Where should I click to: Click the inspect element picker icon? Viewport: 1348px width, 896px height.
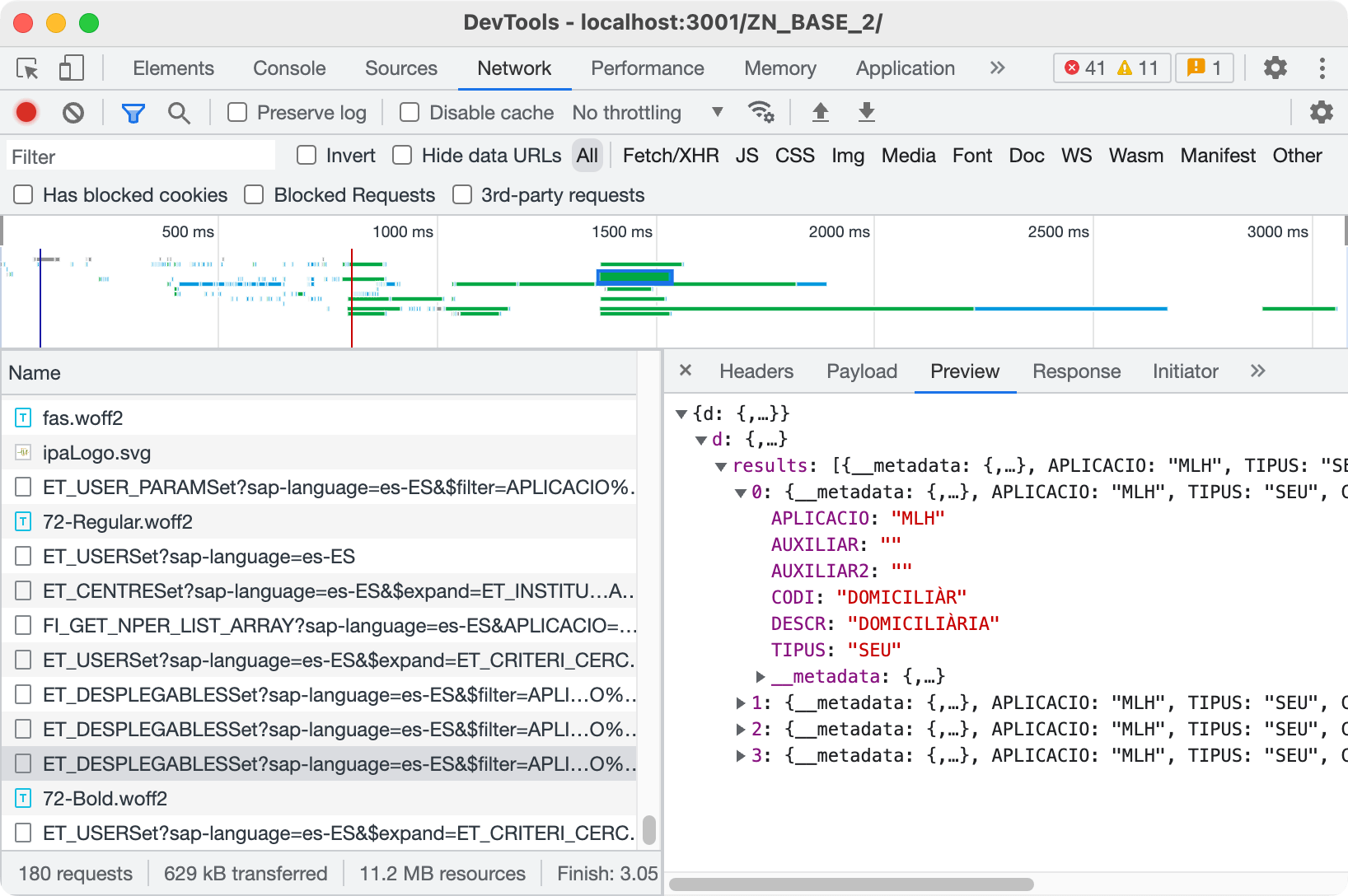pos(27,68)
